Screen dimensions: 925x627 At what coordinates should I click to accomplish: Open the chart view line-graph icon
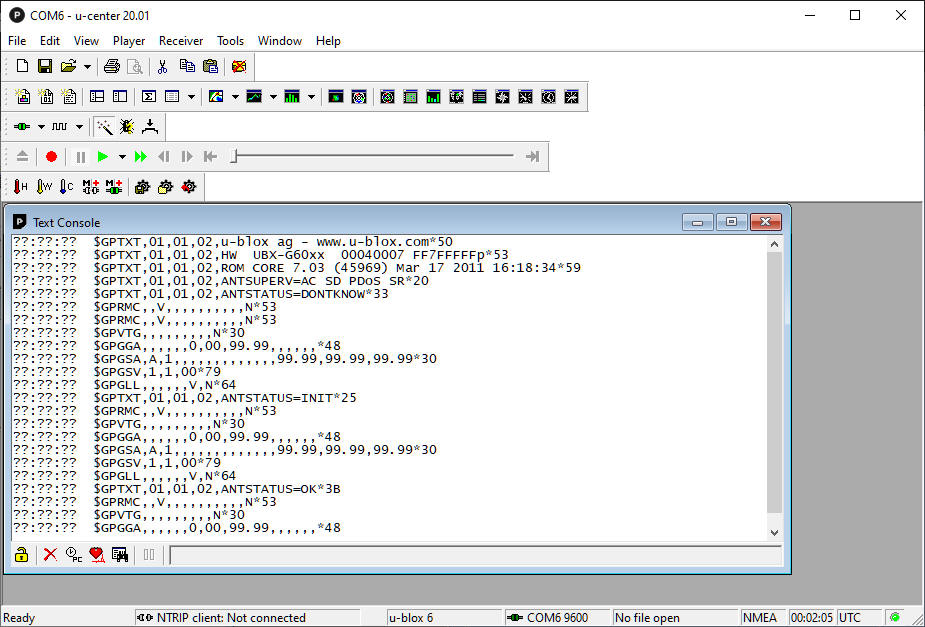254,97
